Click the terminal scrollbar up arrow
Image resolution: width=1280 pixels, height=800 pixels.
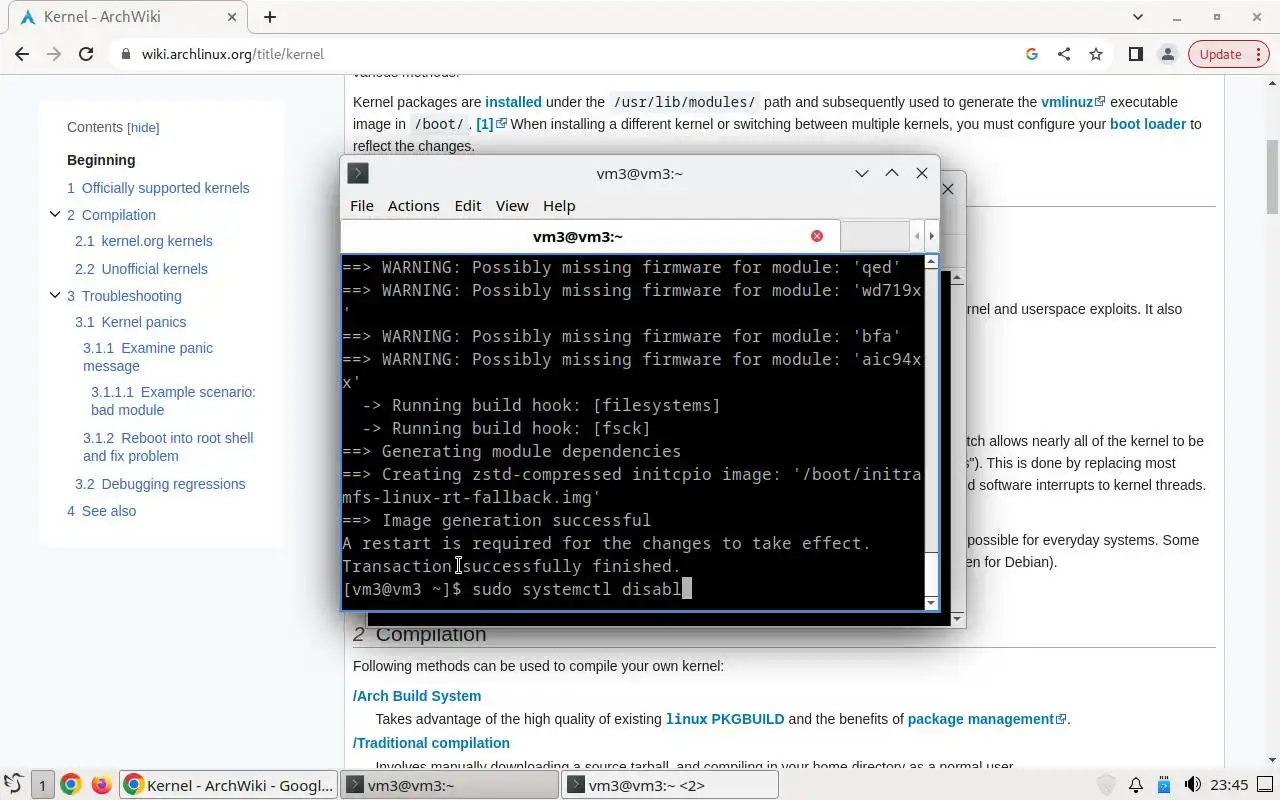(932, 262)
